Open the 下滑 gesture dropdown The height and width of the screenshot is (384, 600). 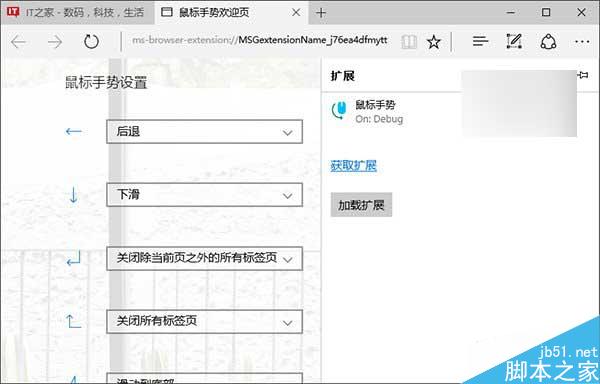click(204, 195)
